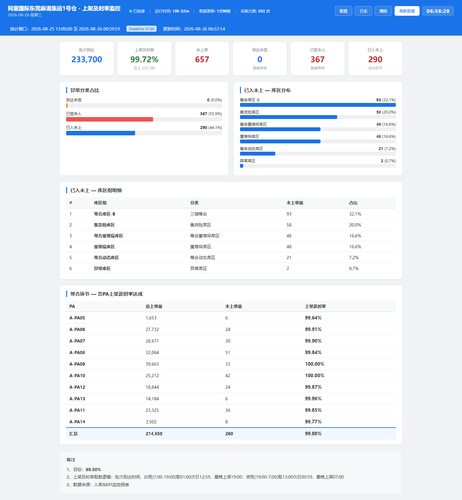Click the update time 2026-08-26 06:57:14
This screenshot has width=462, height=500.
pyautogui.click(x=204, y=29)
